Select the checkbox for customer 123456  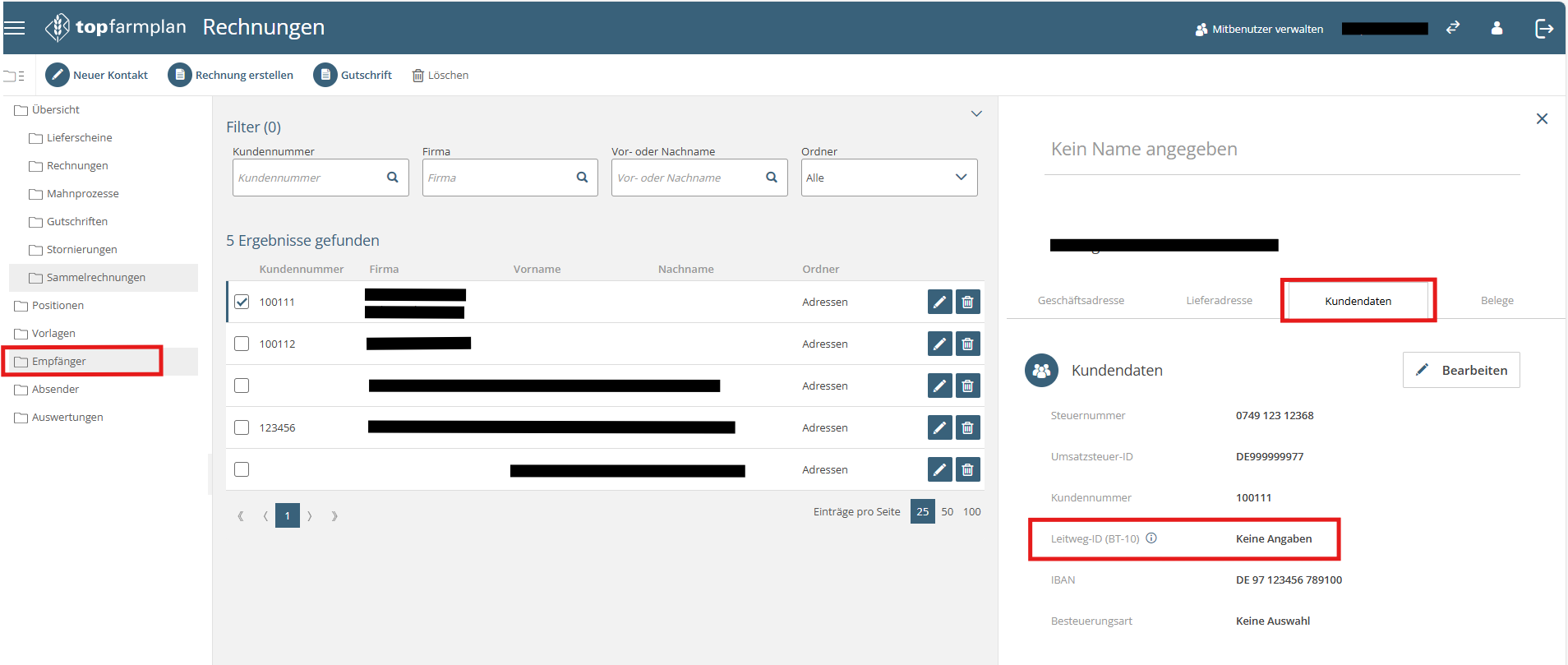[242, 427]
